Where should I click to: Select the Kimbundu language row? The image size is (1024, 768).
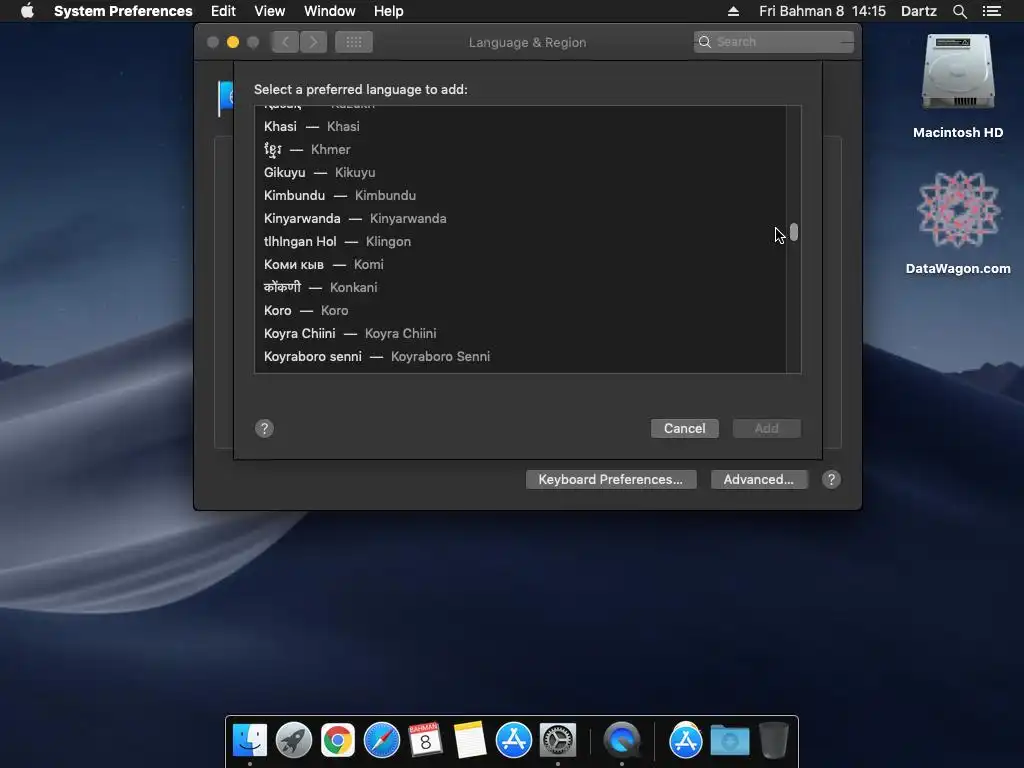tap(520, 195)
